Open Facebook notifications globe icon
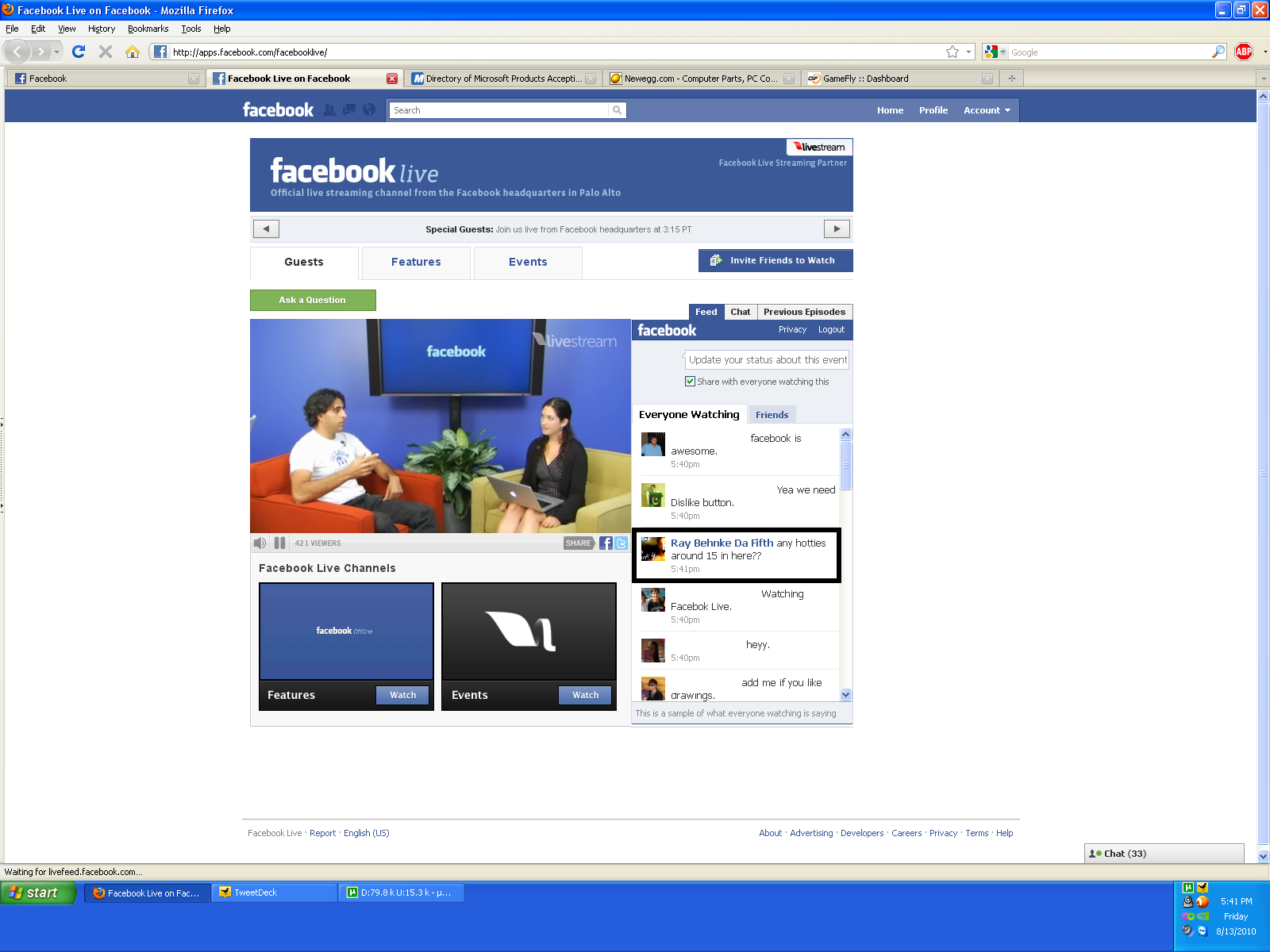Screen dimensions: 1270x952 (x=369, y=109)
